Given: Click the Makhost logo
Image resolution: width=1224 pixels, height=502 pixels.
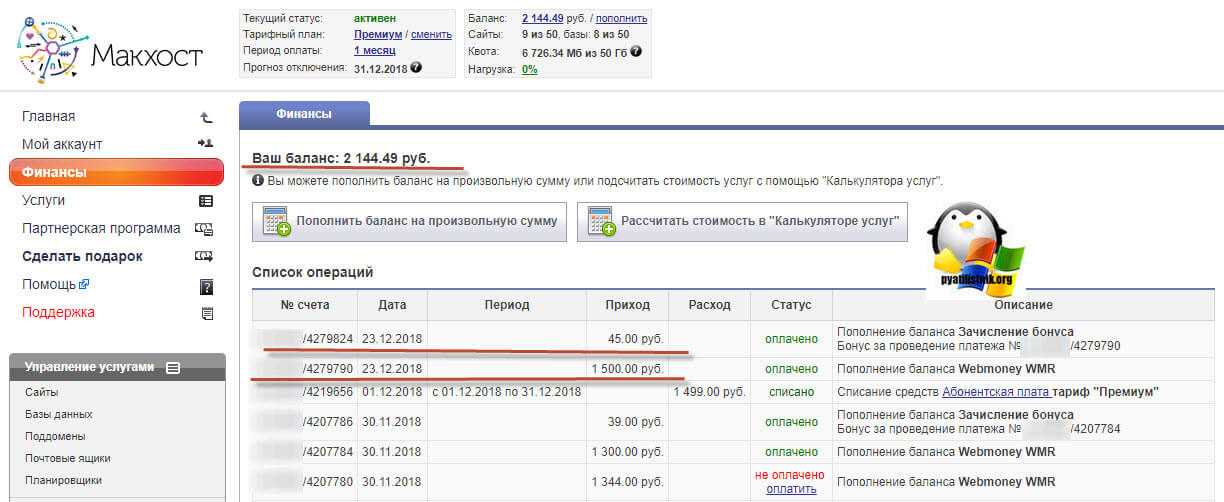Looking at the screenshot, I should tap(110, 52).
